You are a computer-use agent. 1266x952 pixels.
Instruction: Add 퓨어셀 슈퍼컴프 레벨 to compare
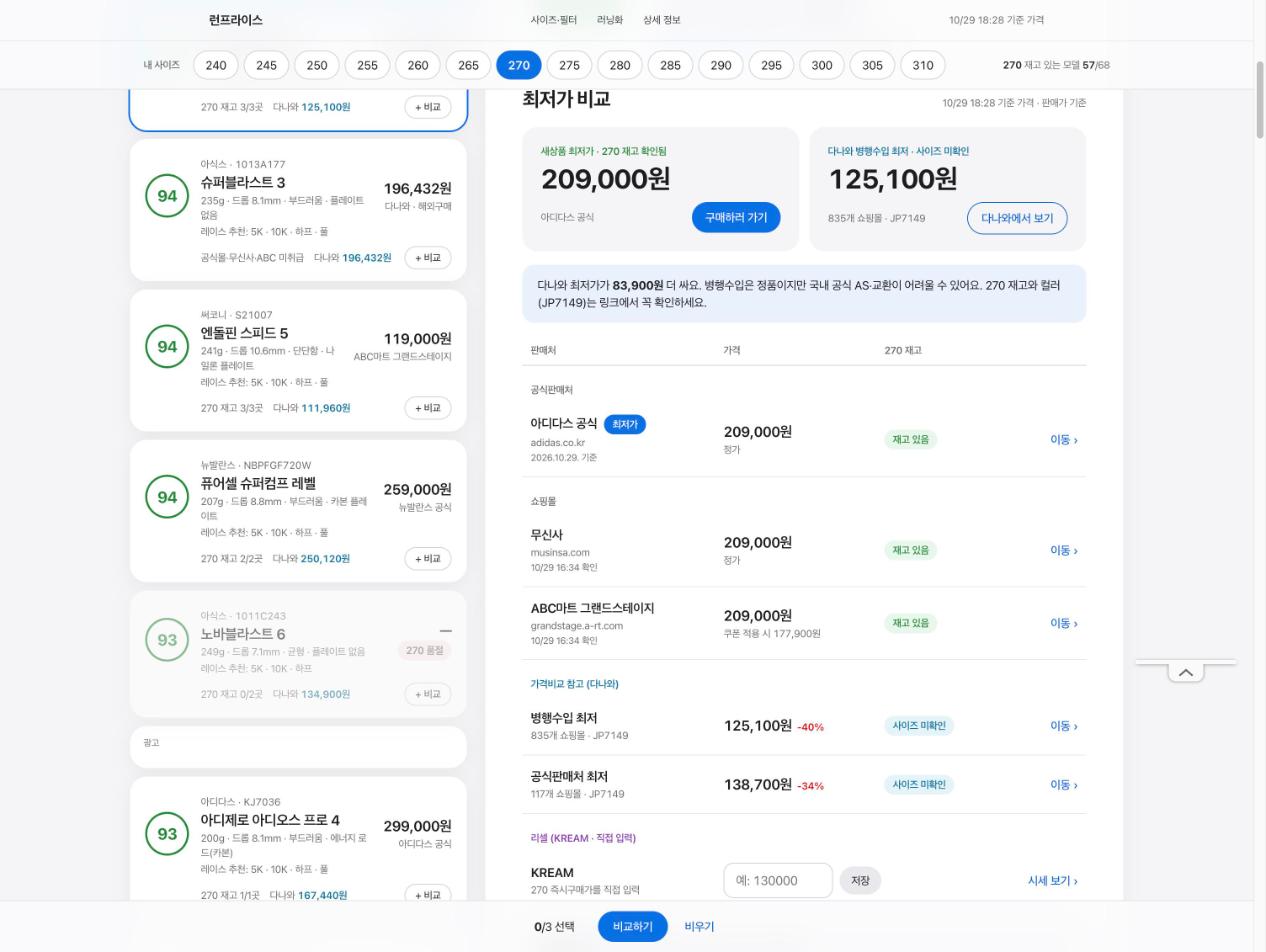coord(428,559)
